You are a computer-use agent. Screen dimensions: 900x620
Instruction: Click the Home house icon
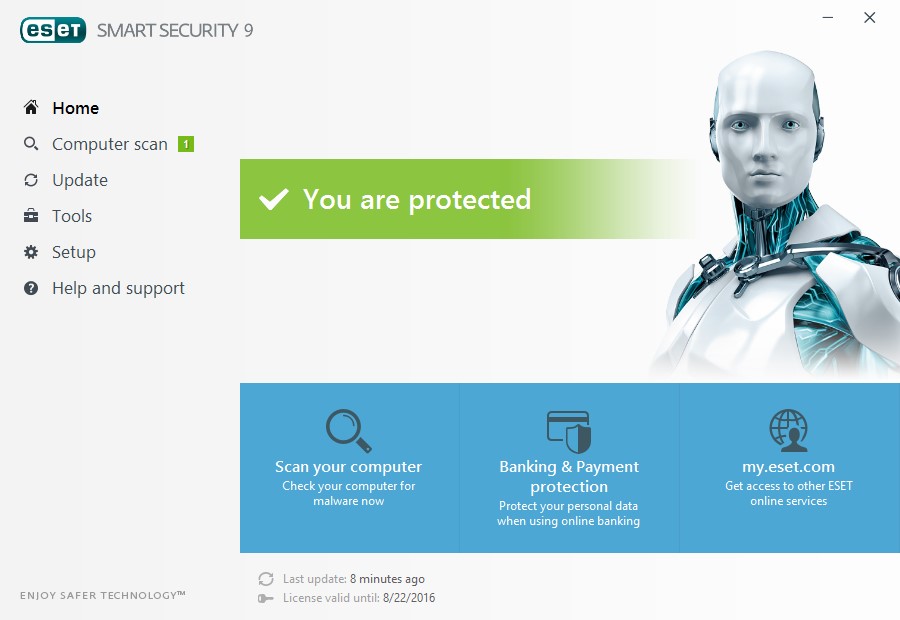click(31, 107)
